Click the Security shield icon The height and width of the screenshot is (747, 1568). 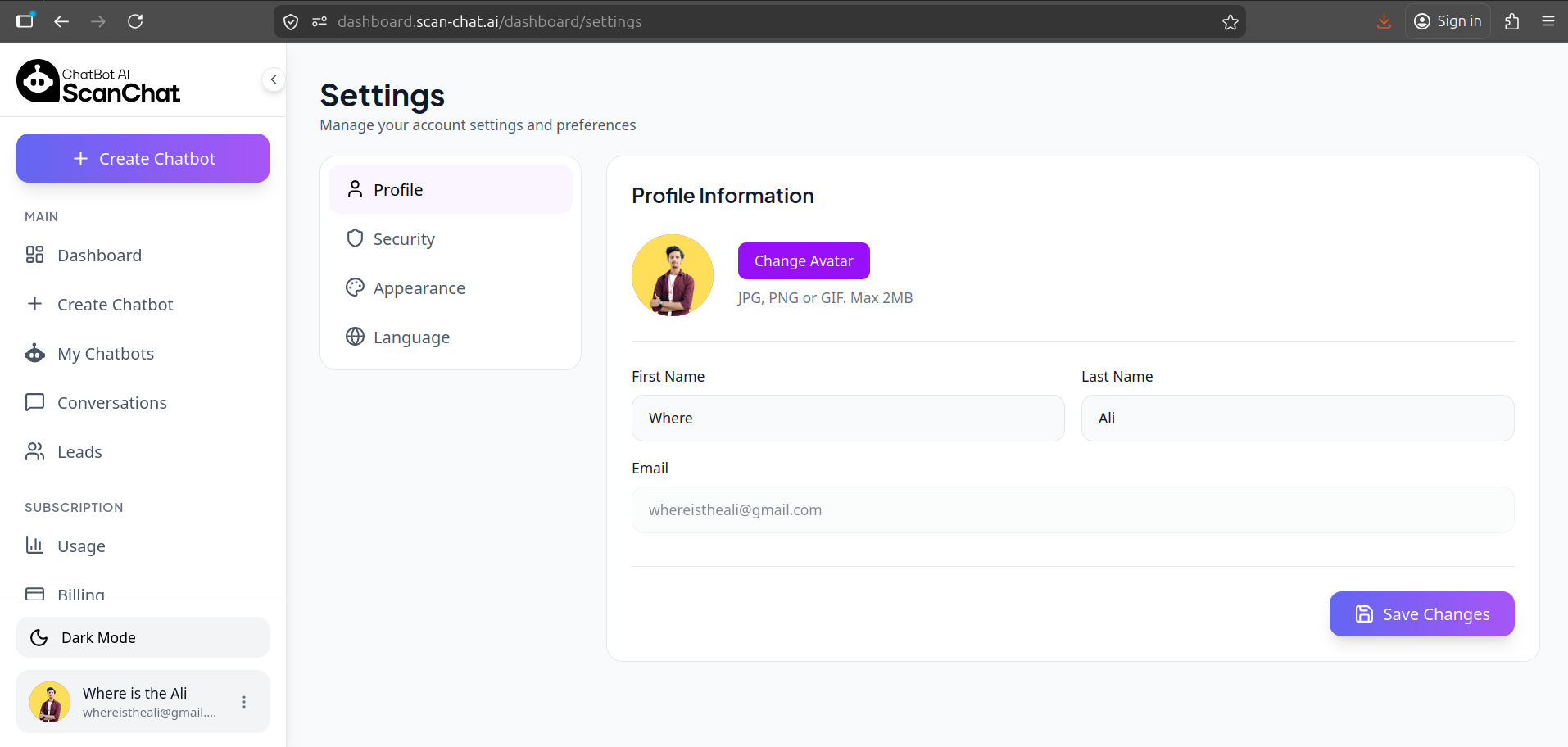point(355,238)
